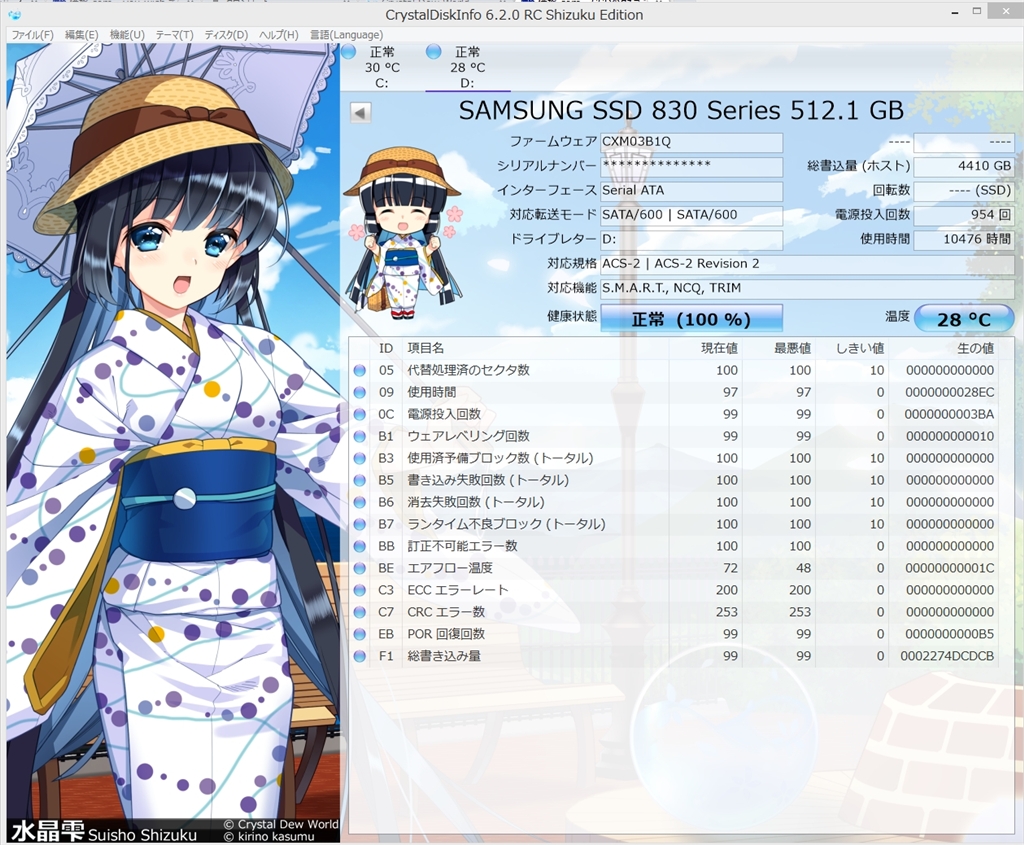The height and width of the screenshot is (845, 1024).
Task: Click status orb for attribute 05 row
Action: coord(359,370)
